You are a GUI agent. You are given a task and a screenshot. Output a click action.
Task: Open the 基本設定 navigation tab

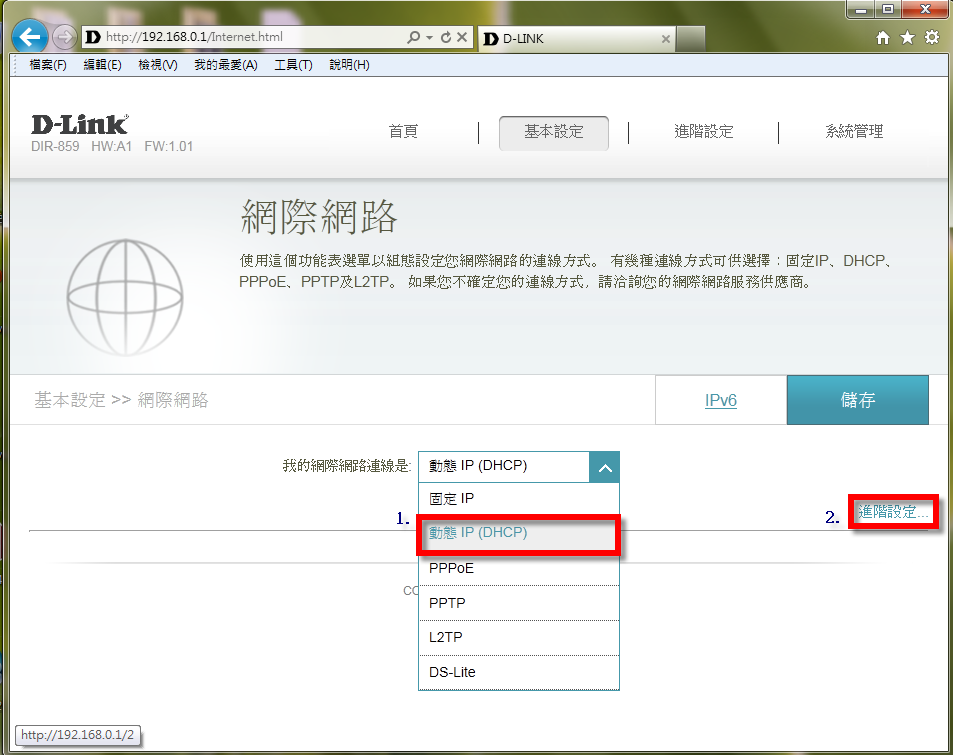553,132
